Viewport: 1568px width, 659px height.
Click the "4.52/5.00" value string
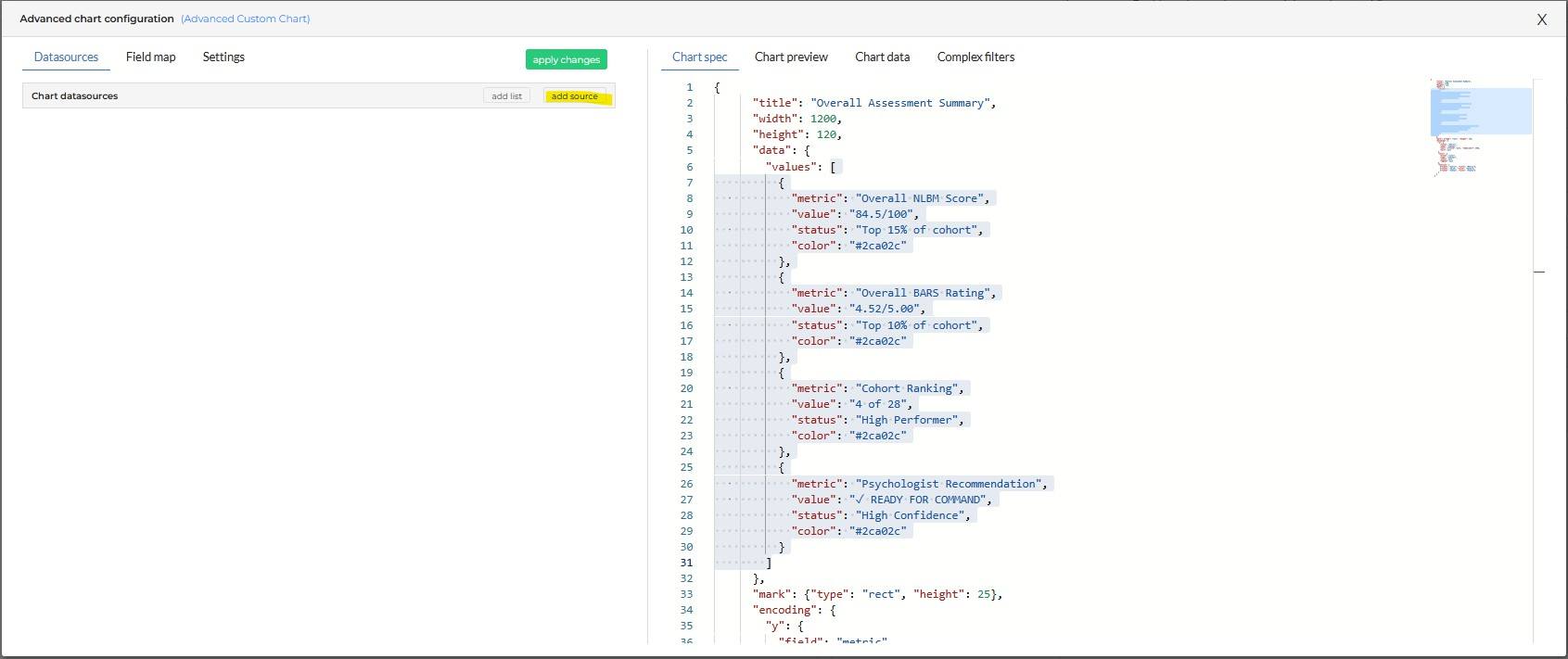(885, 309)
